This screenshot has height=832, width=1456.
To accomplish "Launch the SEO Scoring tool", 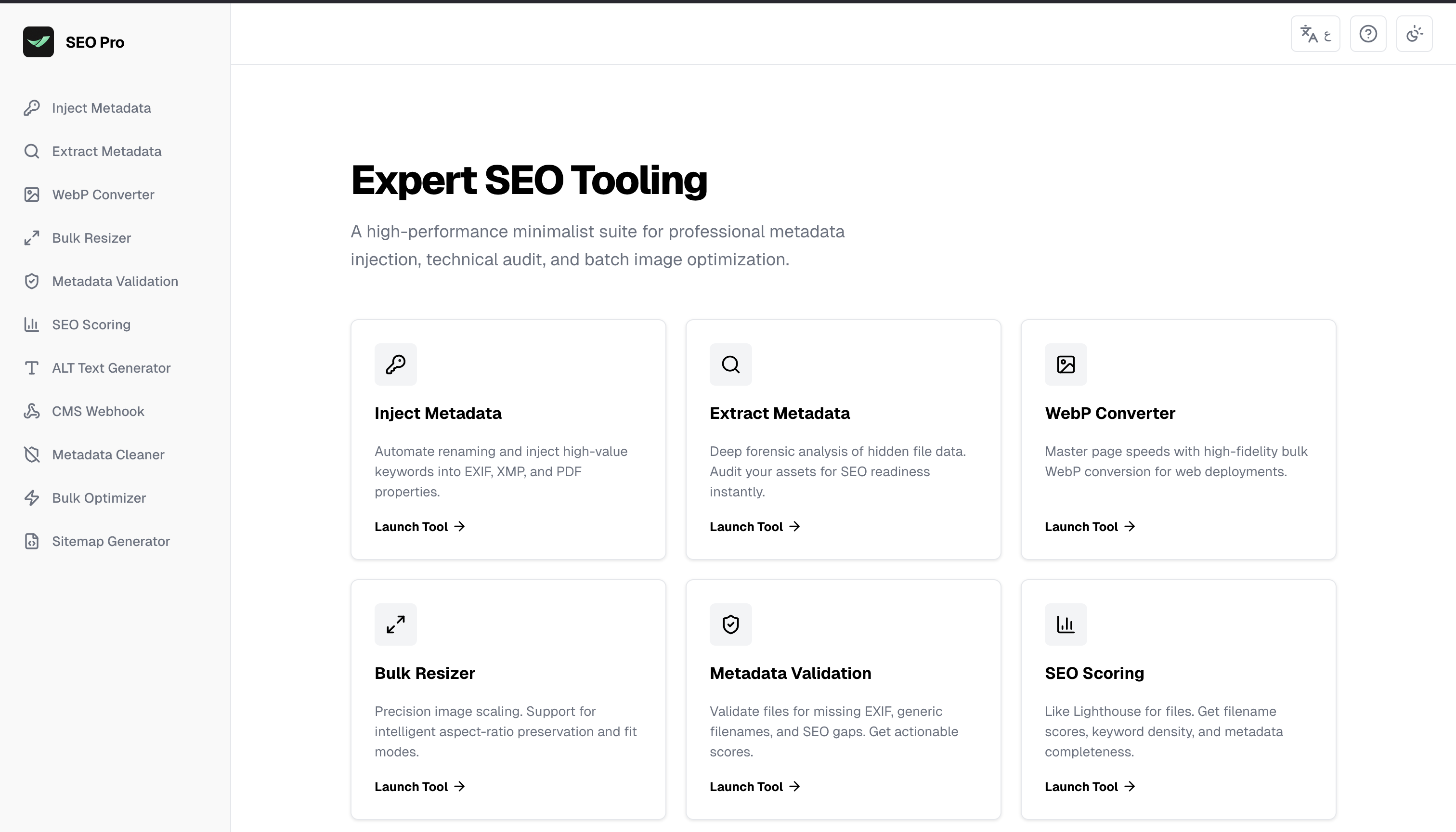I will (x=1089, y=786).
